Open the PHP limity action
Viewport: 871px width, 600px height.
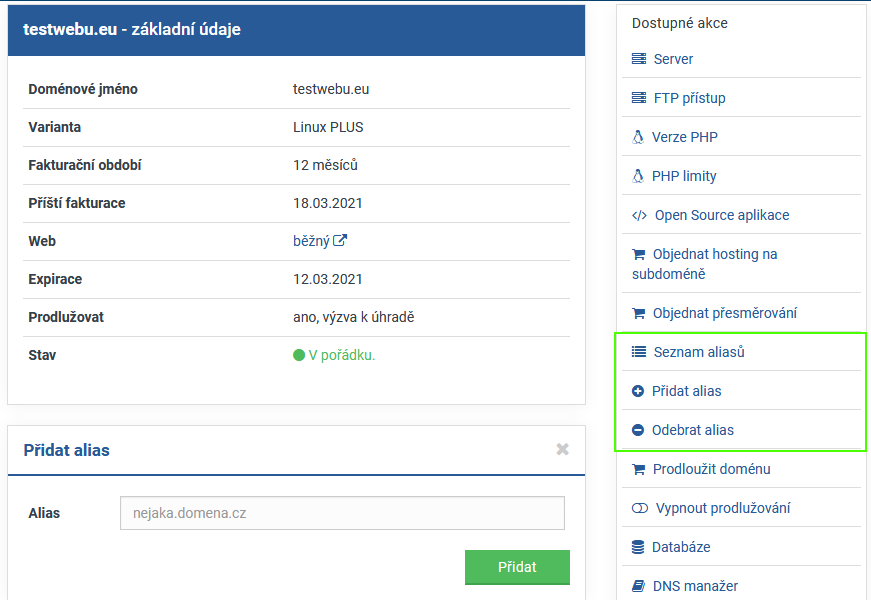click(684, 176)
